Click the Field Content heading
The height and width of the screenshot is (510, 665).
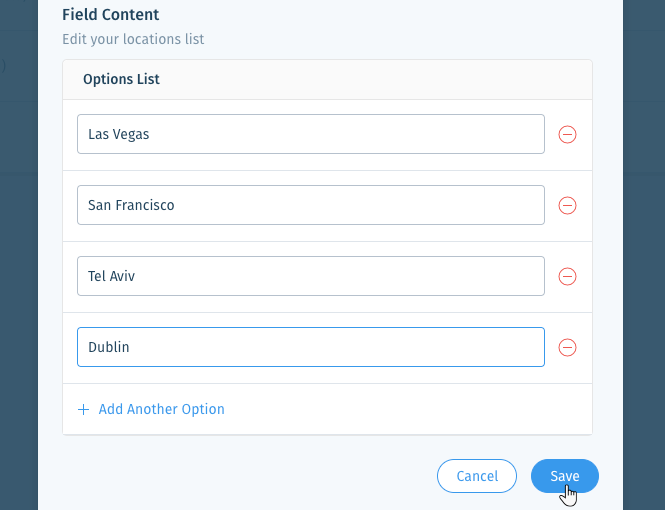(x=111, y=14)
